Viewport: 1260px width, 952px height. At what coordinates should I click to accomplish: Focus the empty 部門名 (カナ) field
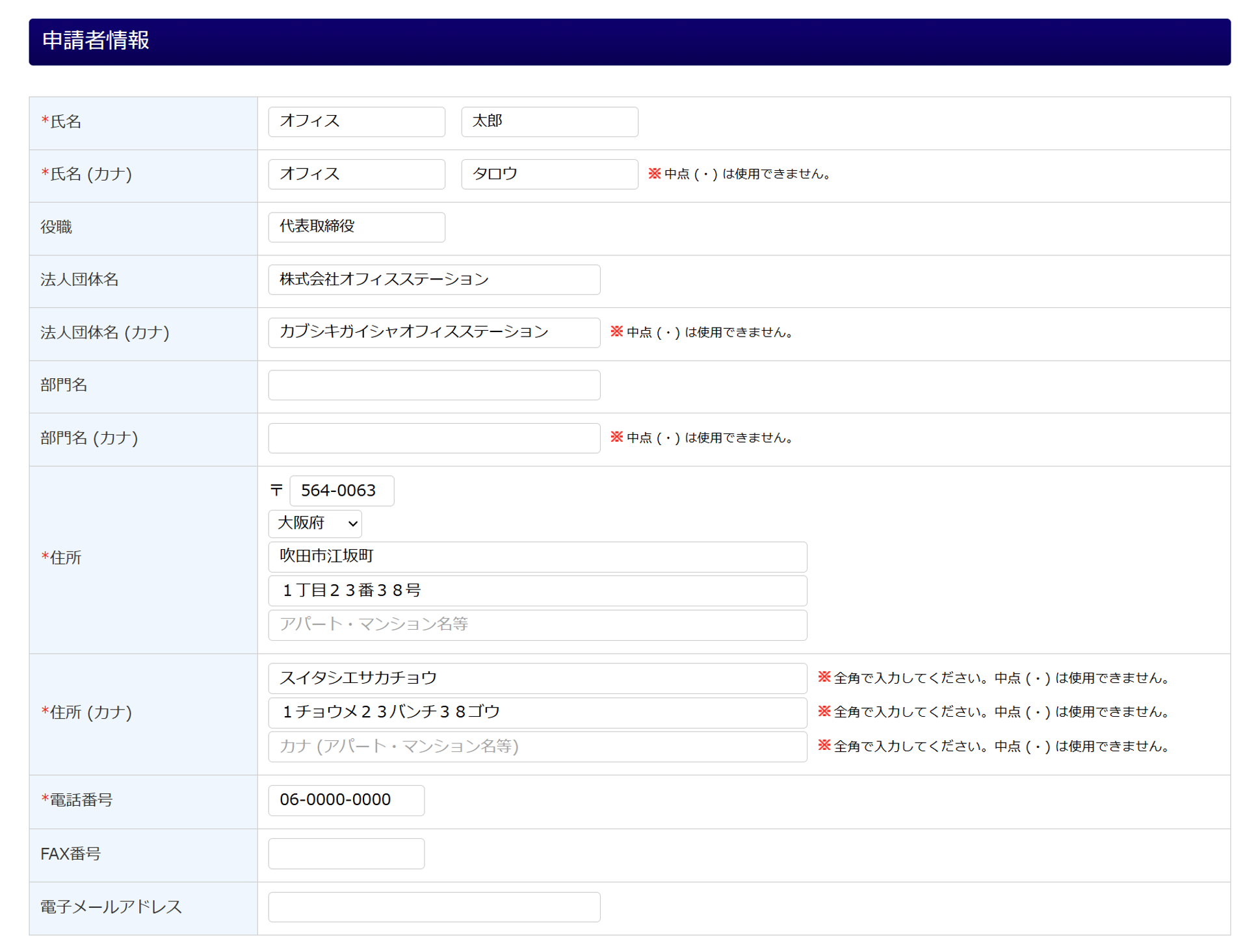(434, 438)
